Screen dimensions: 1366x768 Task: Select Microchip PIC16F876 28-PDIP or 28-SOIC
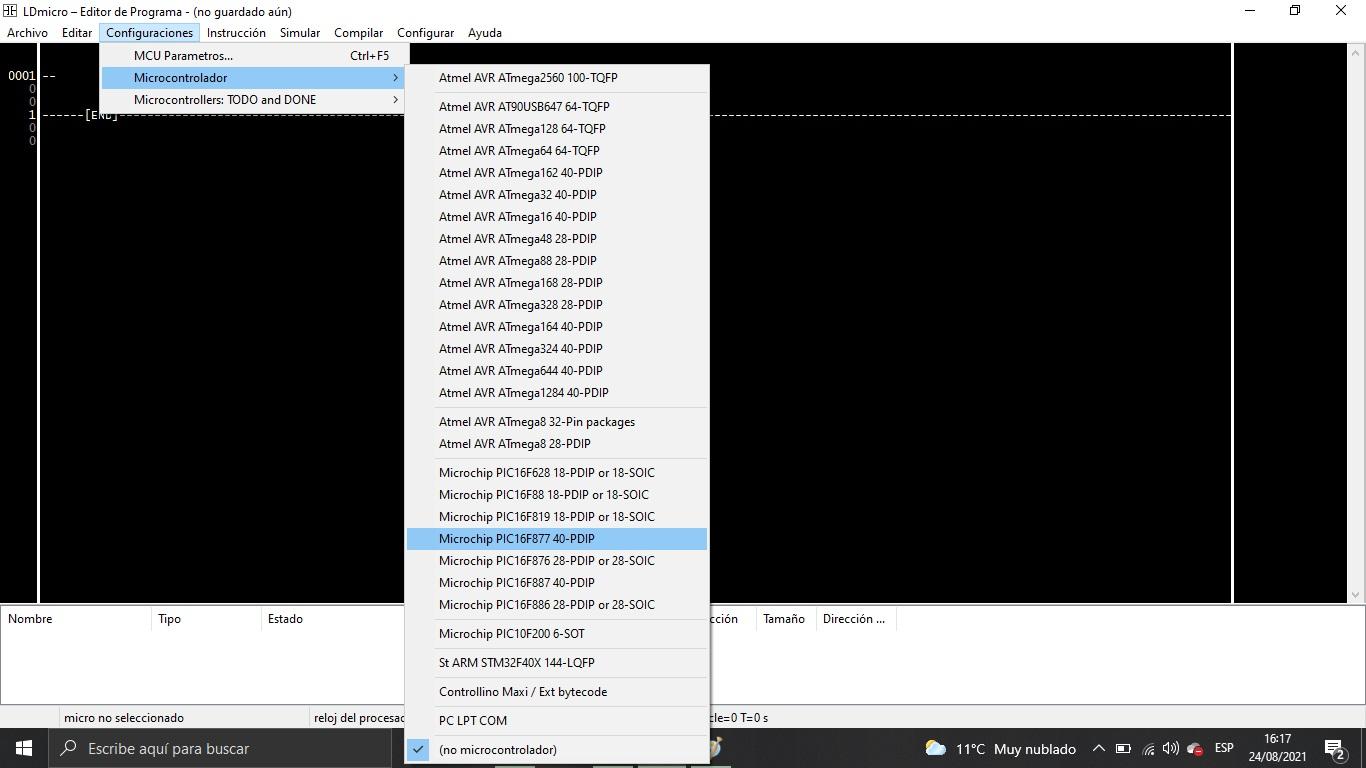[557, 561]
